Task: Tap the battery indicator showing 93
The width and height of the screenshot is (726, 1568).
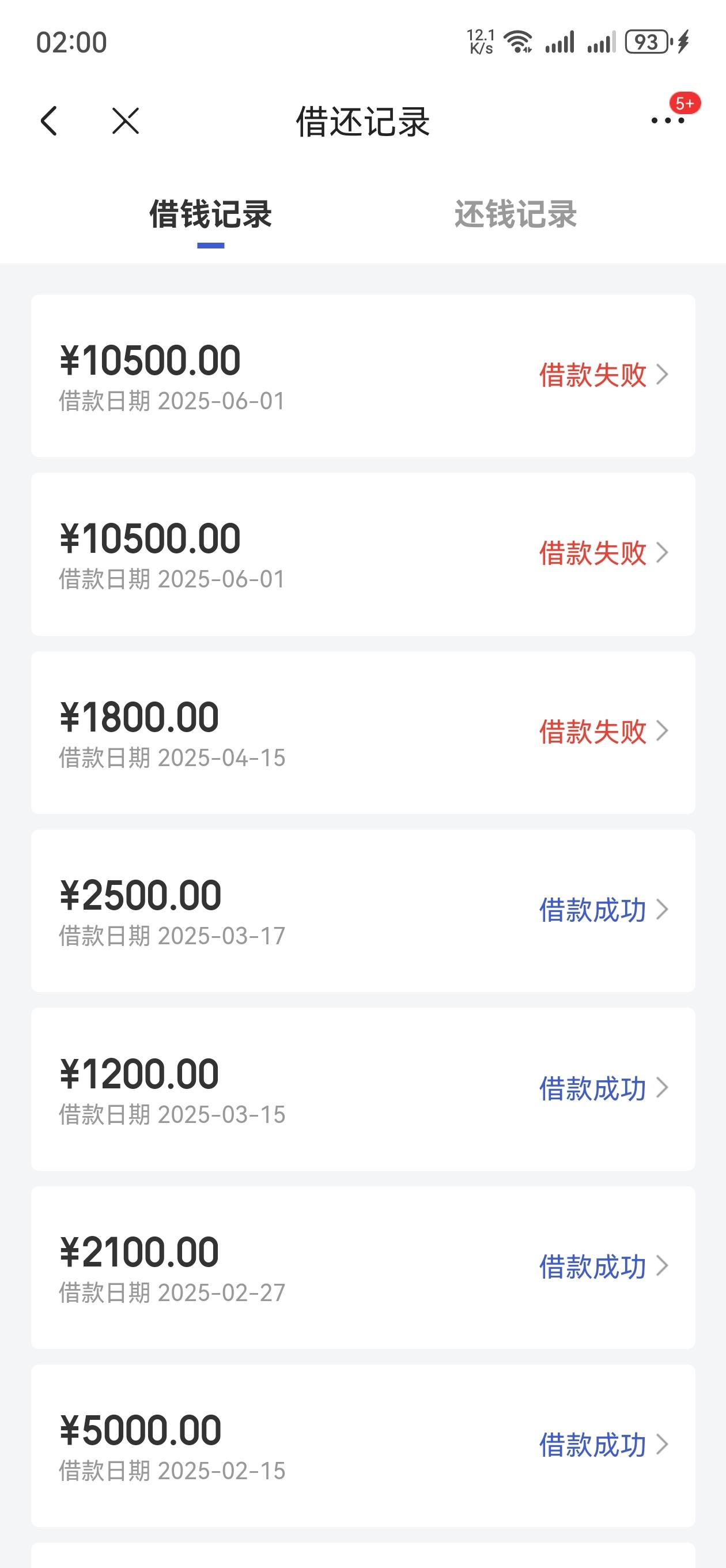Action: (649, 42)
